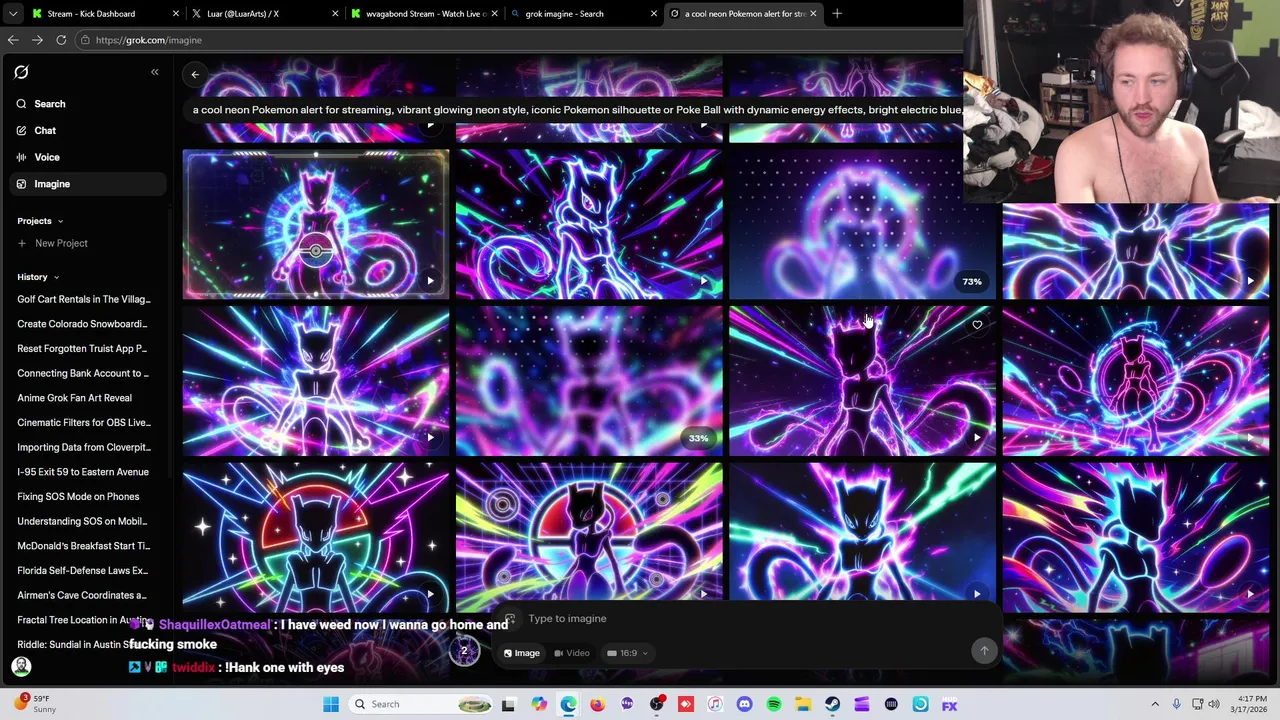Click the heart icon on hovered Mewtwo image

(977, 325)
